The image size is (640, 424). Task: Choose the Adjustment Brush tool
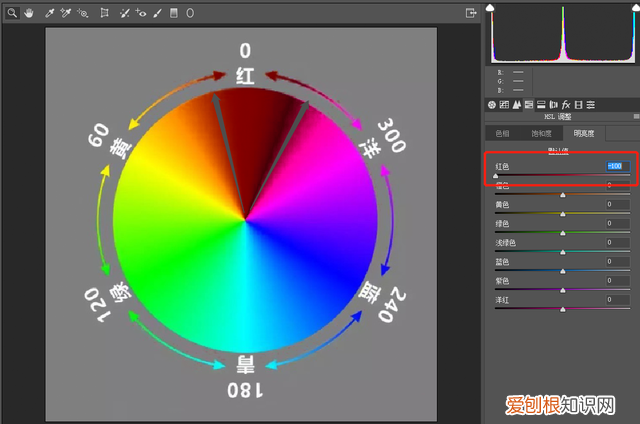158,13
